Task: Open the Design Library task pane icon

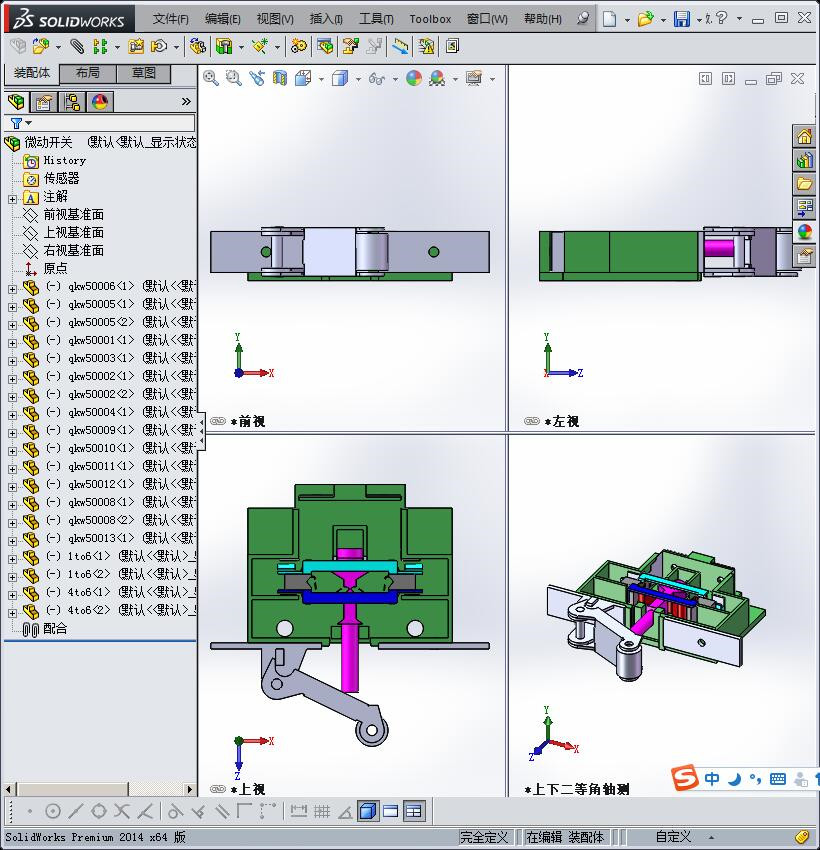Action: point(804,160)
